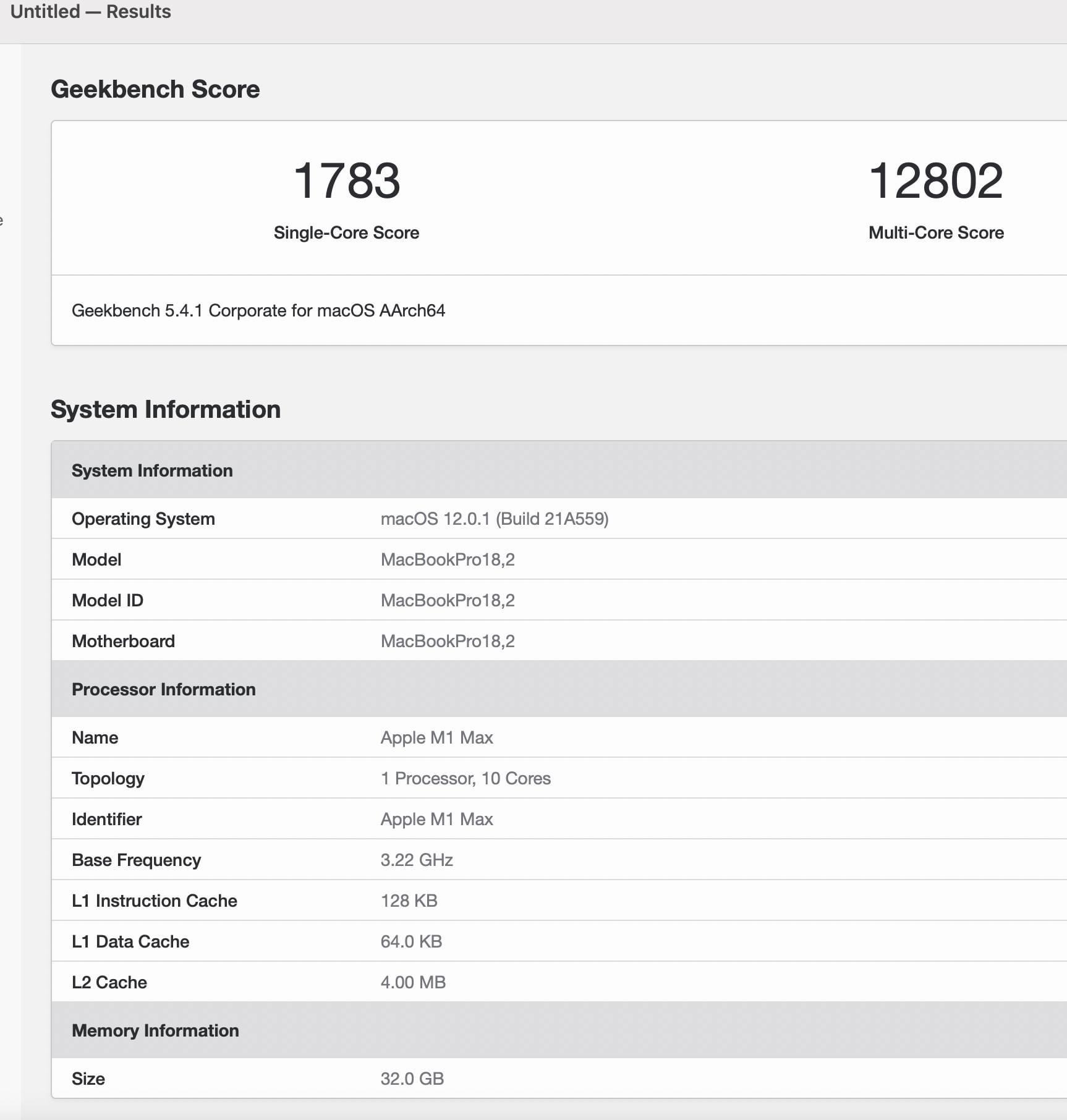Viewport: 1067px width, 1120px height.
Task: Click the single-core score value 1783
Action: (347, 180)
